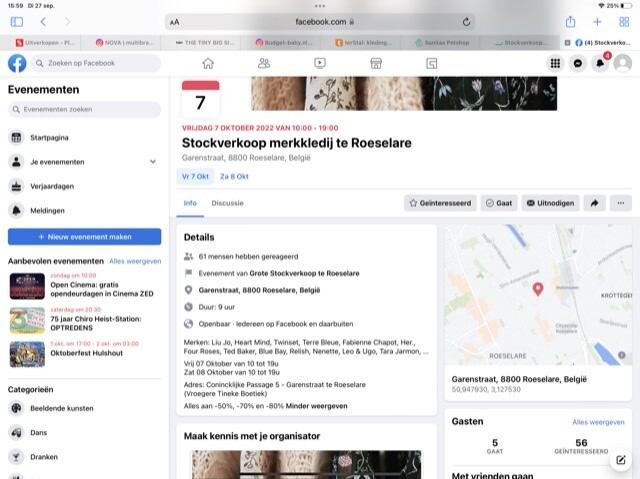640x479 pixels.
Task: Go back with Safari back arrow
Action: tap(43, 22)
